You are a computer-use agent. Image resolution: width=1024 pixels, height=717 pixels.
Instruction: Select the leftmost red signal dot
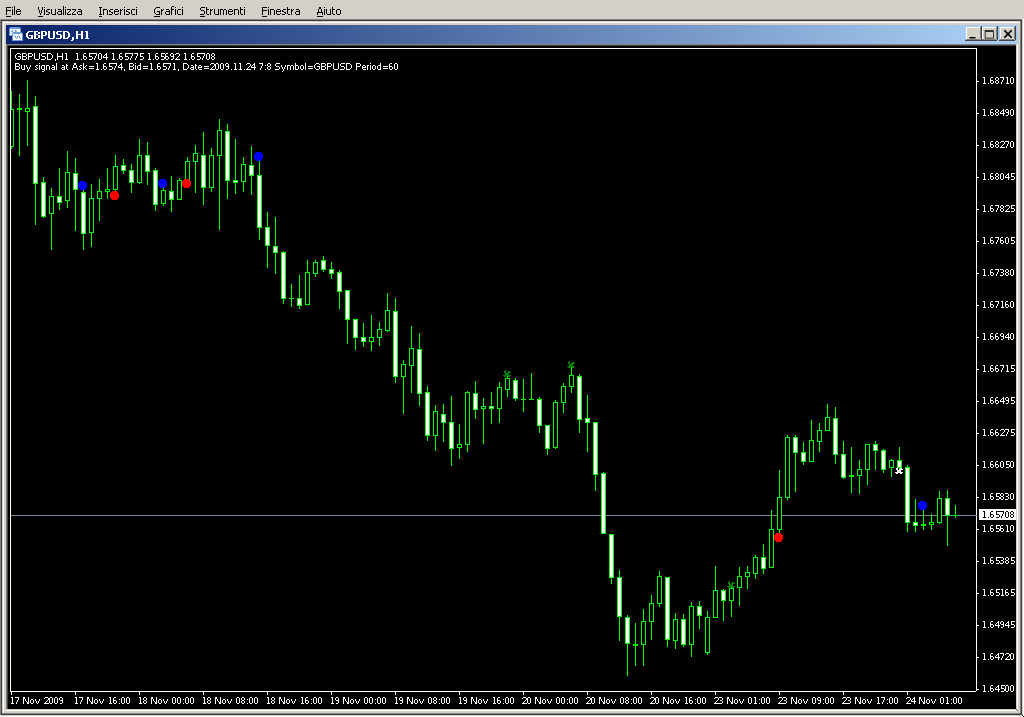114,195
